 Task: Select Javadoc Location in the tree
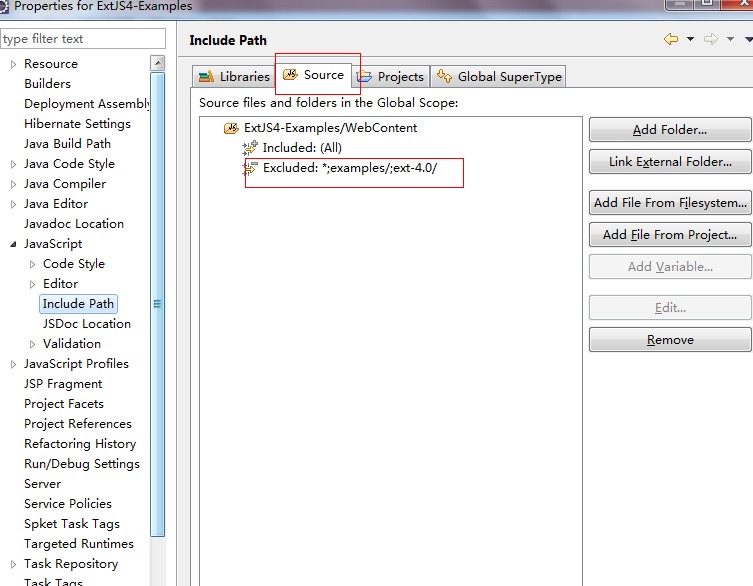(x=74, y=224)
